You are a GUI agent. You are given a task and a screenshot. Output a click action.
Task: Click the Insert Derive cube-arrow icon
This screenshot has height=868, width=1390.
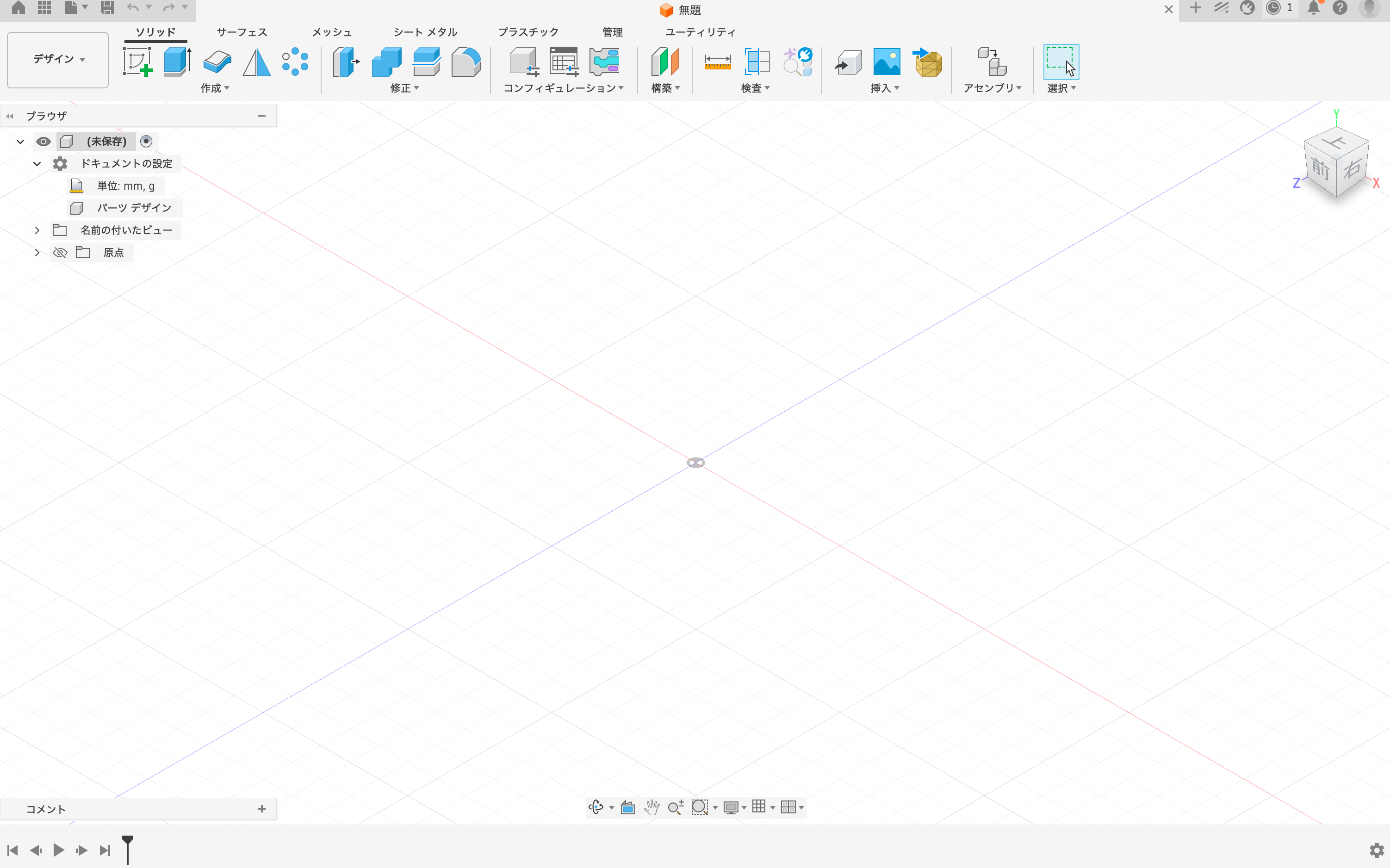coord(848,62)
